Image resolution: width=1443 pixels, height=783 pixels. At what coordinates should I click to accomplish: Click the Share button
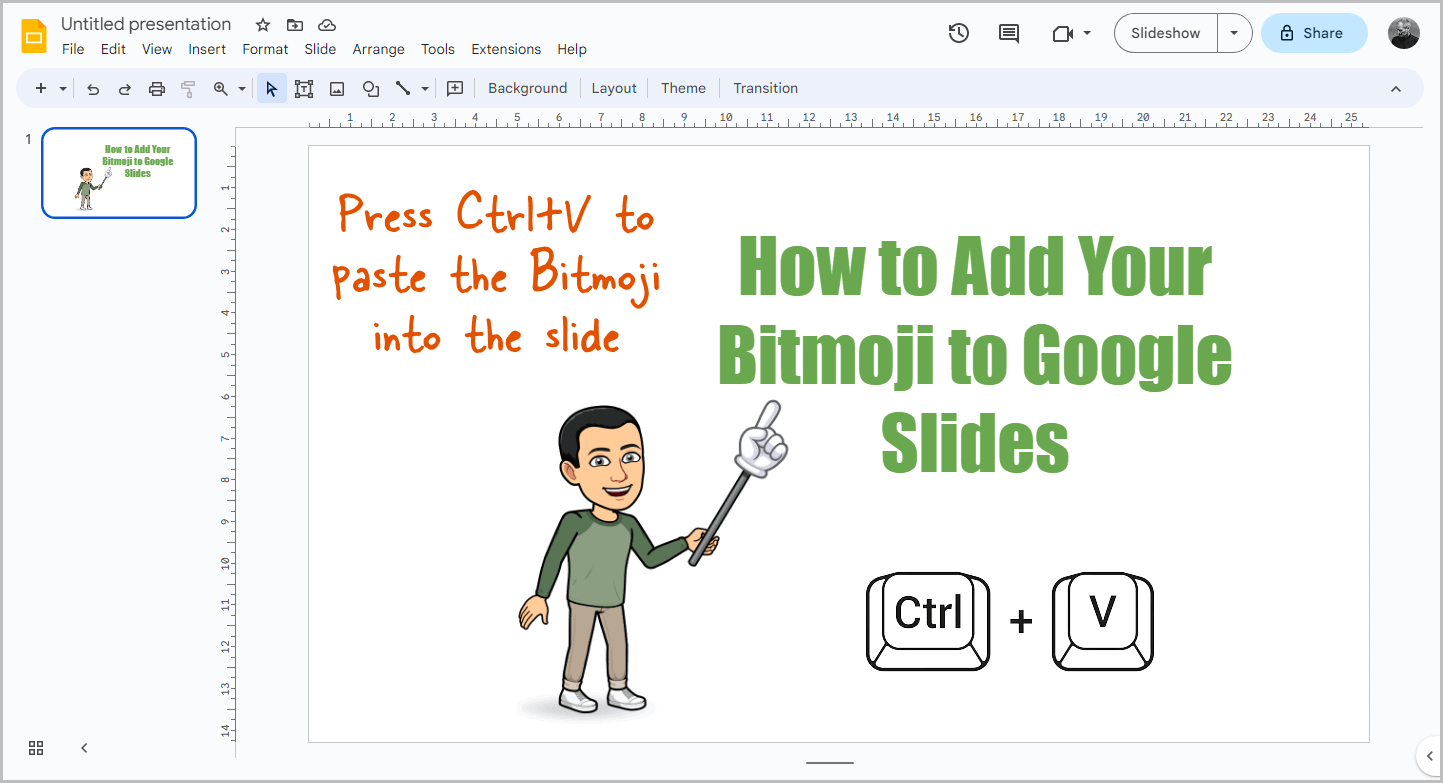1313,33
